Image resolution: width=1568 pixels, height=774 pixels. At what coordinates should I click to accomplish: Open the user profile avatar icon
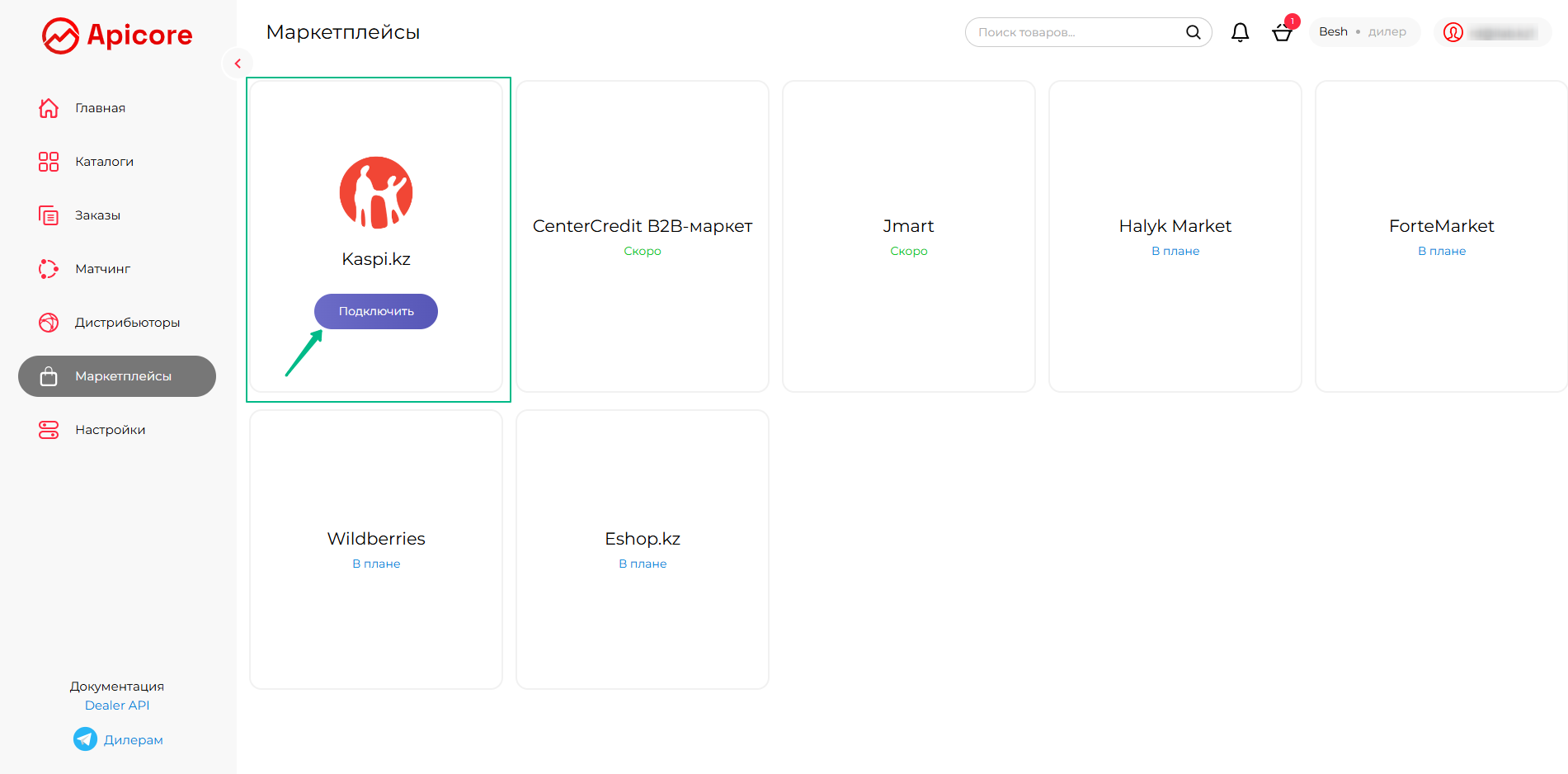pyautogui.click(x=1453, y=32)
